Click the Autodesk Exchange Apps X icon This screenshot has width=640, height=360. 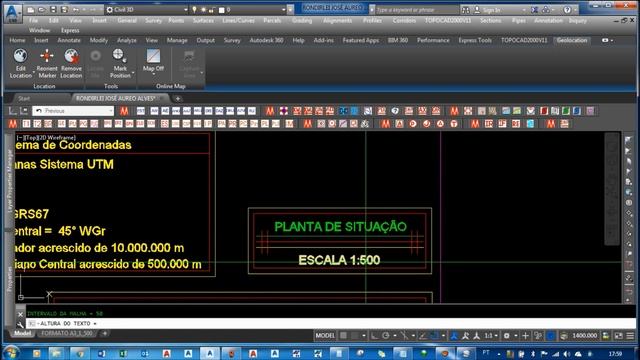[x=535, y=9]
